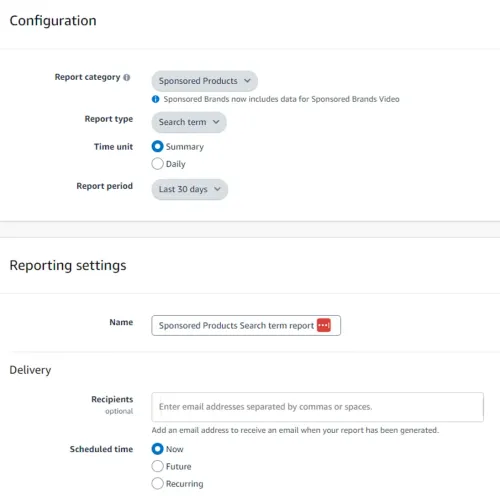Click the Configuration section heading
500x500 pixels.
[53, 21]
